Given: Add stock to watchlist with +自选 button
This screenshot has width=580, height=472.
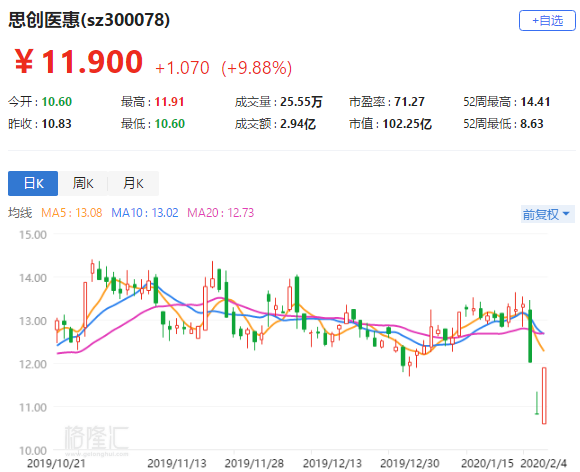Looking at the screenshot, I should [547, 20].
